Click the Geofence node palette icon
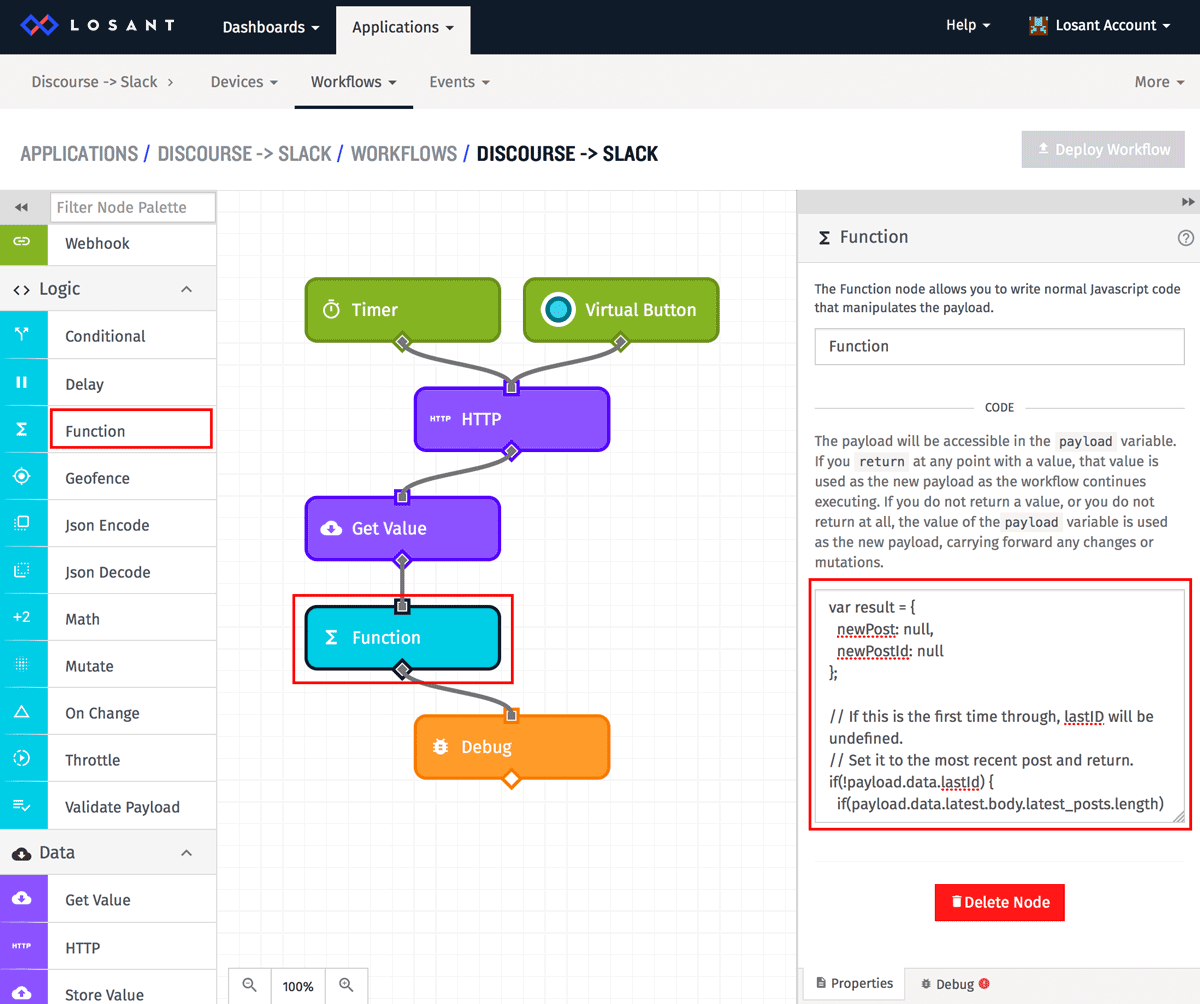 pos(22,477)
